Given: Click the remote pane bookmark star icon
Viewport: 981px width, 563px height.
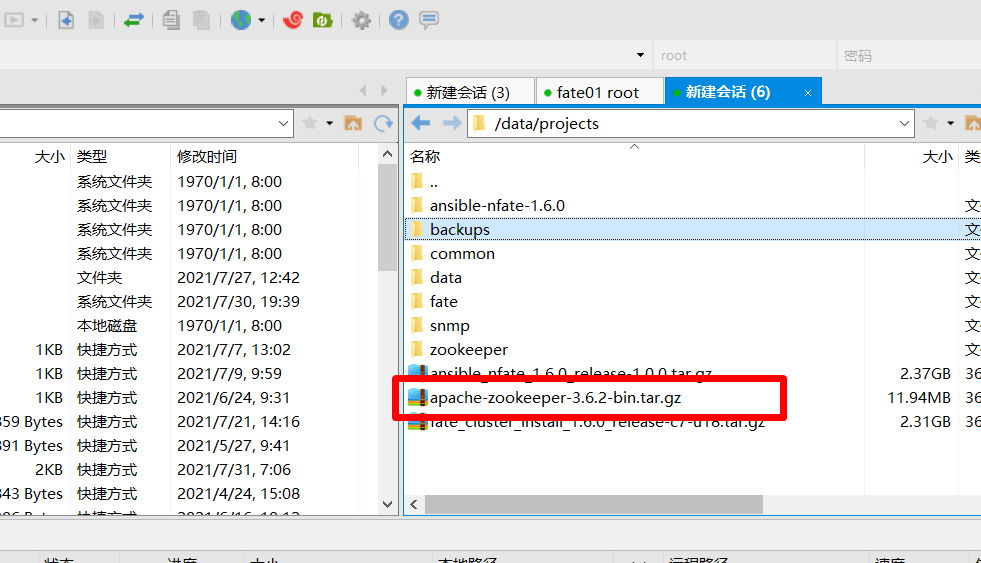Looking at the screenshot, I should tap(931, 123).
